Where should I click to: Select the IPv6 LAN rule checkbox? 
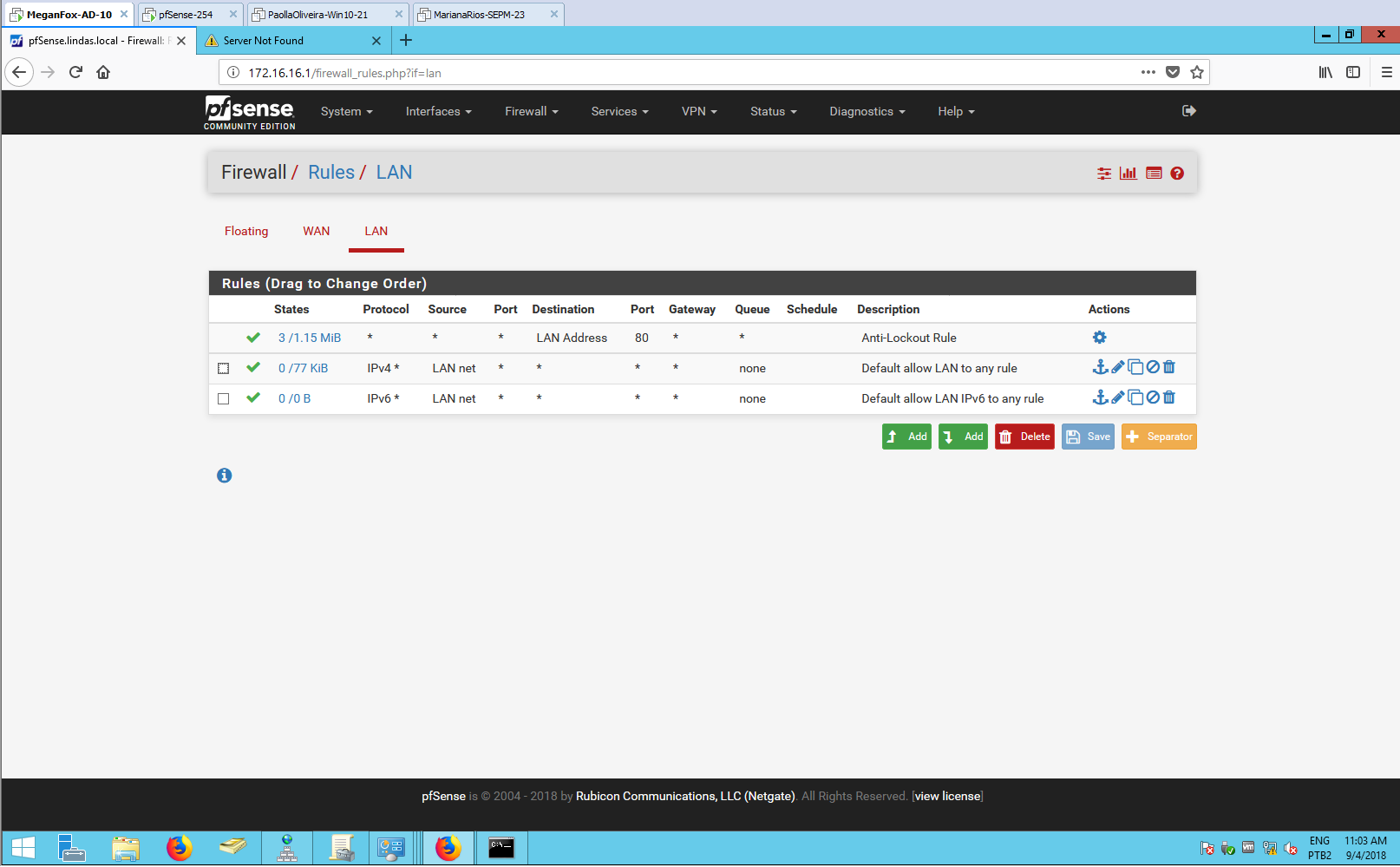pyautogui.click(x=224, y=399)
